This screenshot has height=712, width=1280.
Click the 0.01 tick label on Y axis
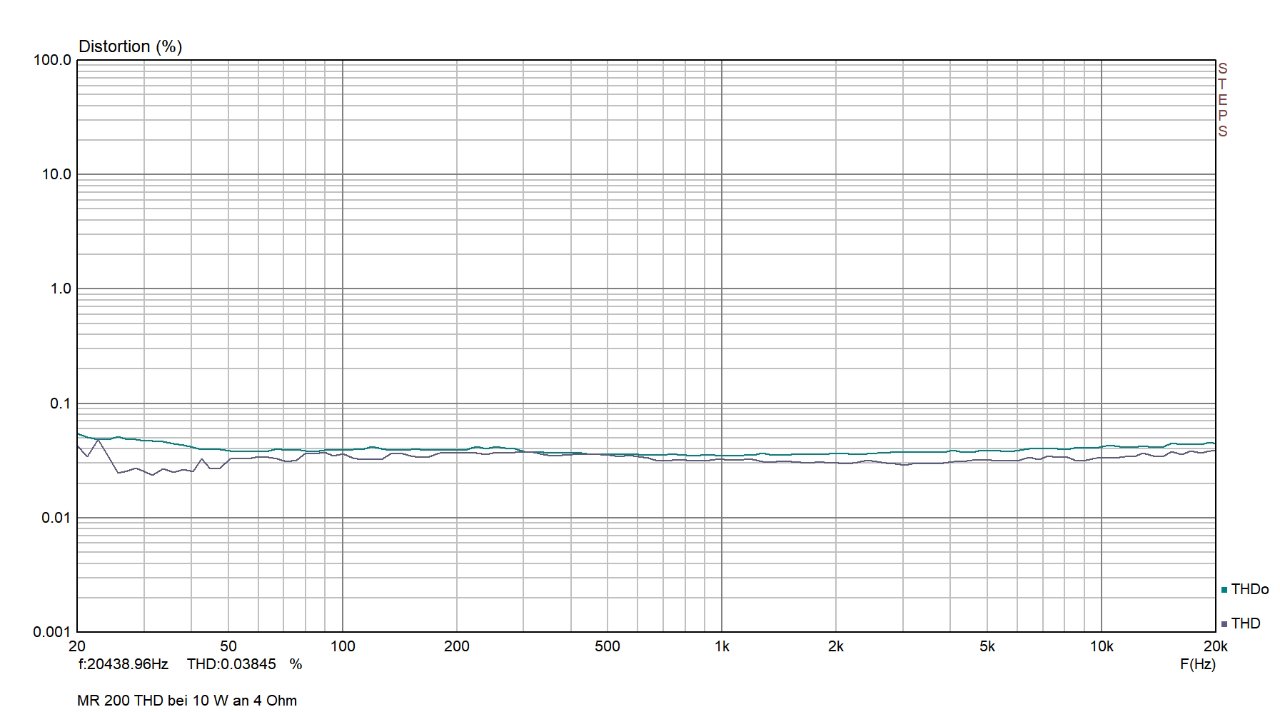pos(55,518)
